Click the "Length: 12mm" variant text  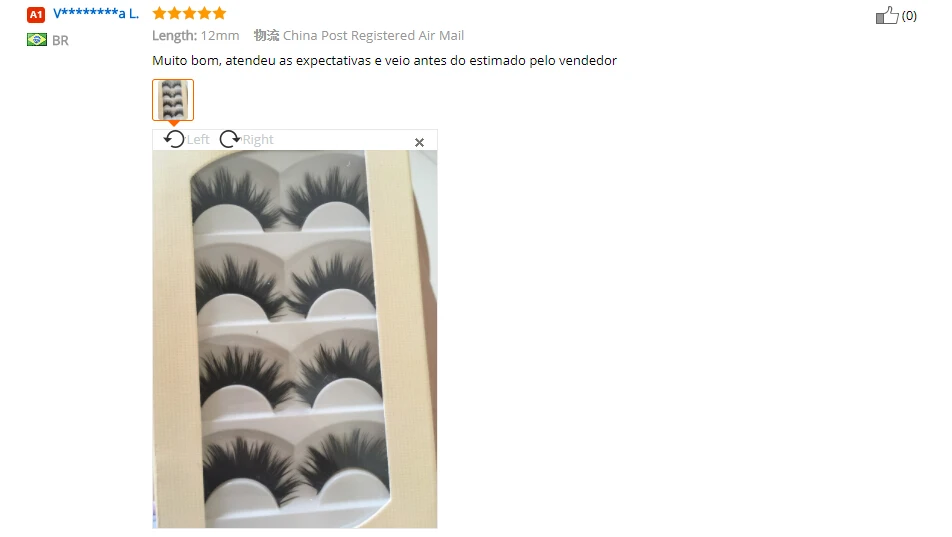coord(196,35)
